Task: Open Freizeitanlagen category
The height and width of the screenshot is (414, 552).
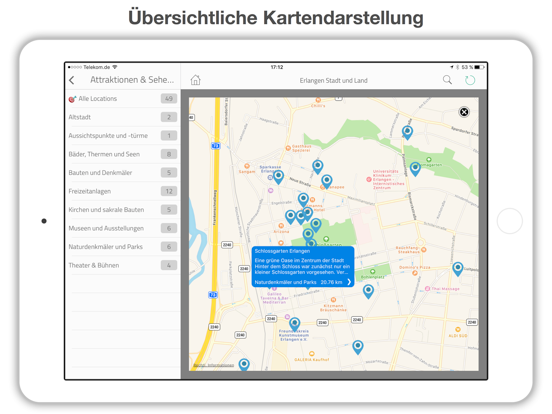Action: [123, 191]
